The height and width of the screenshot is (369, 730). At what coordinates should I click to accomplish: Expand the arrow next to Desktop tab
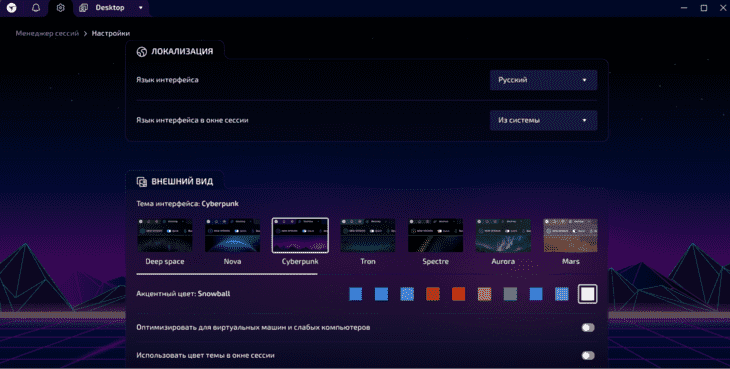140,8
